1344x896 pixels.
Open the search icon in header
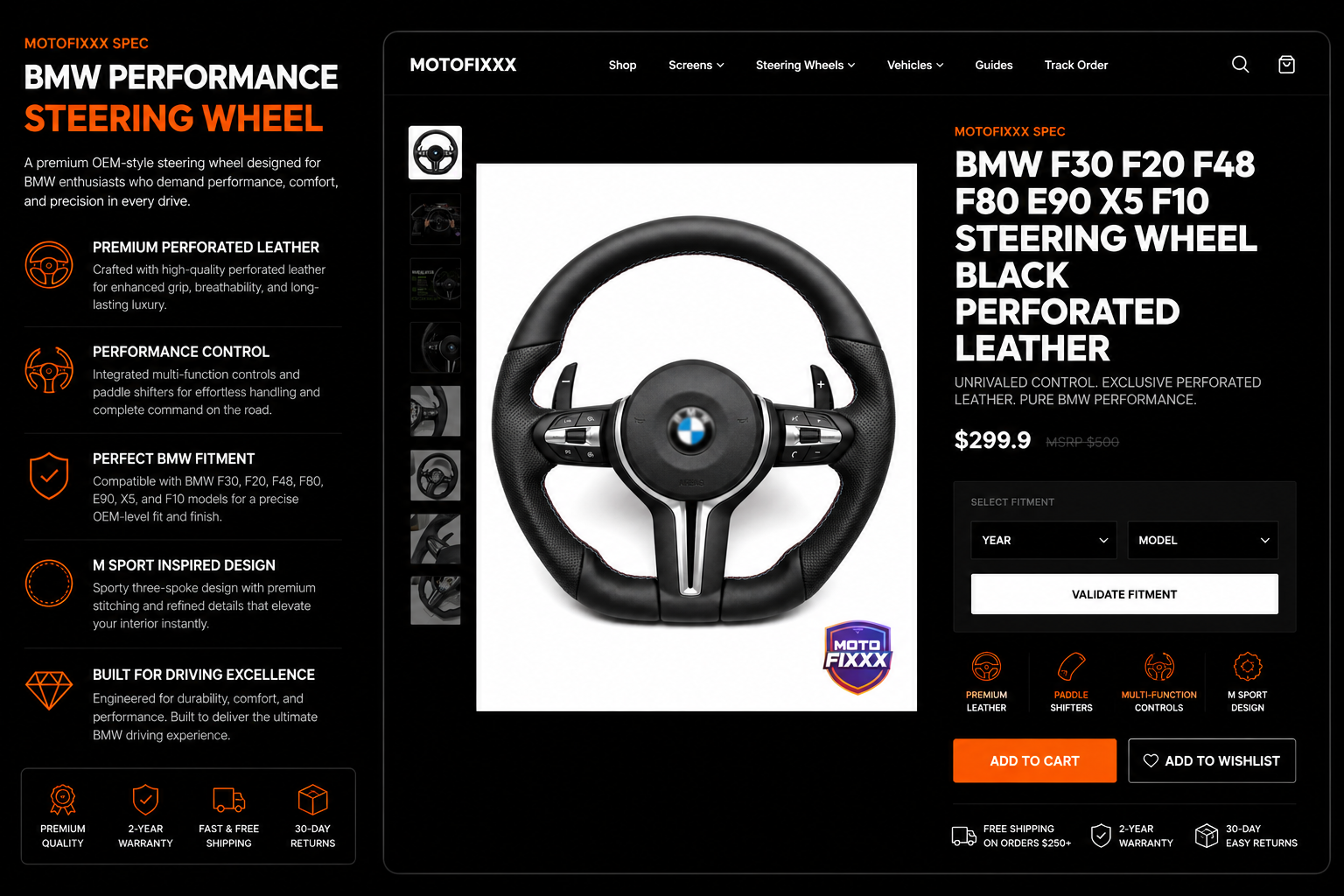coord(1240,65)
